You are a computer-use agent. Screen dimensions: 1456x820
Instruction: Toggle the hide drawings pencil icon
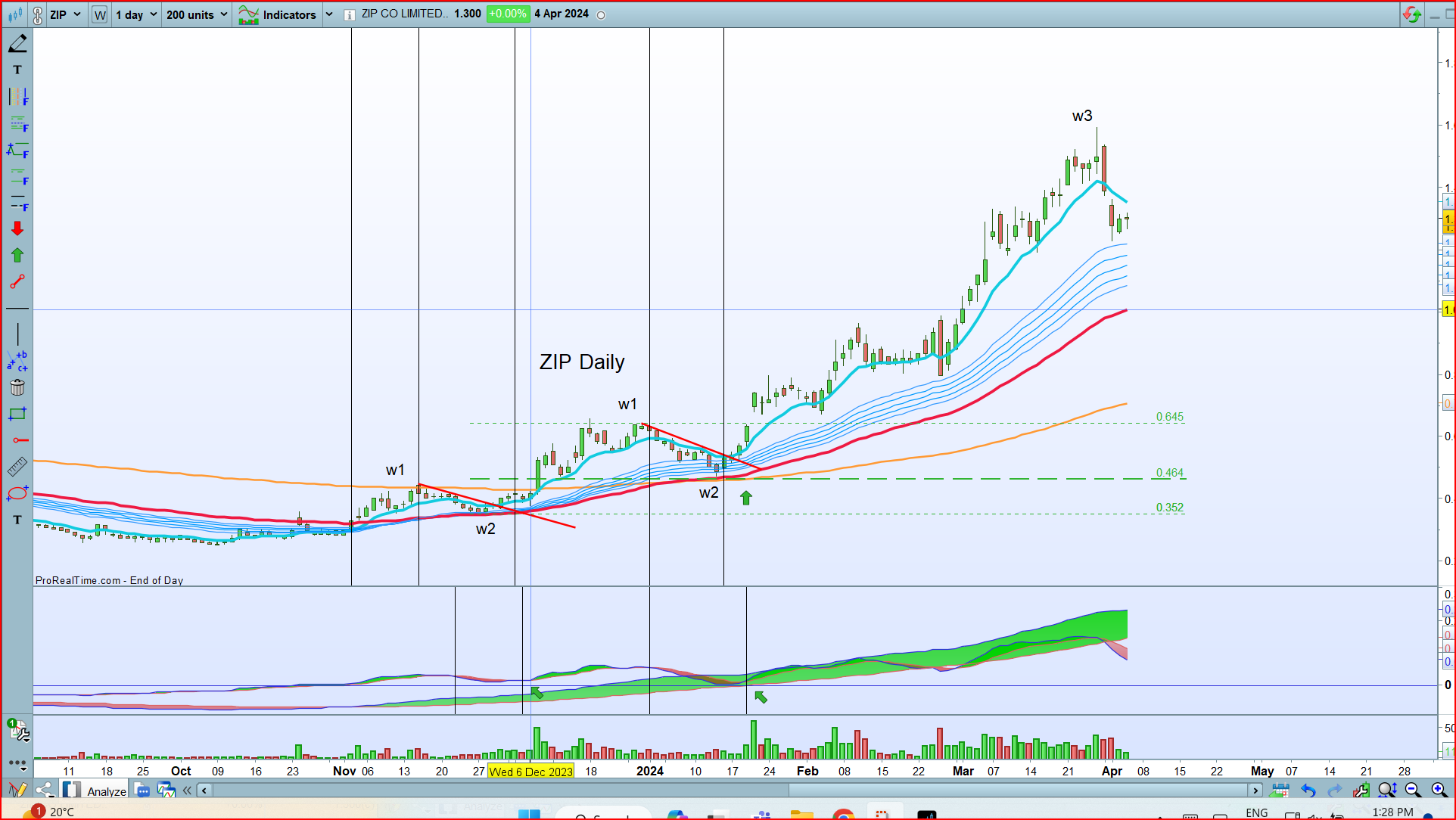tap(17, 790)
